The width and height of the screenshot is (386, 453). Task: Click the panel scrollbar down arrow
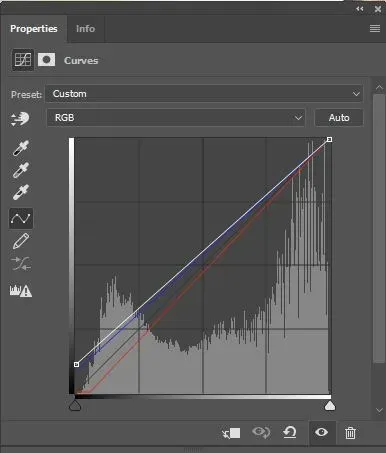pyautogui.click(x=379, y=410)
